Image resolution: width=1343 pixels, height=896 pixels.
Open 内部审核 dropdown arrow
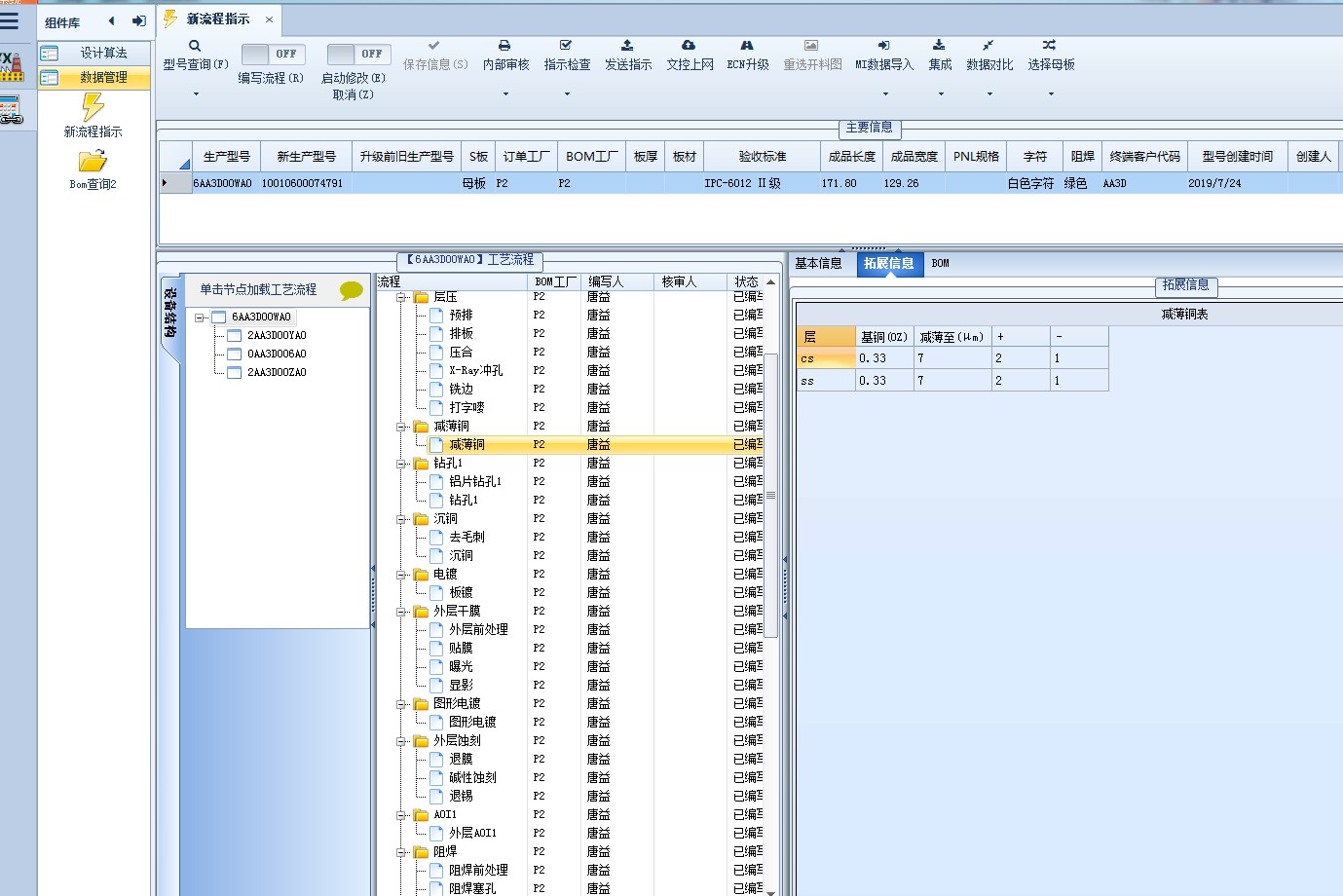pyautogui.click(x=505, y=94)
